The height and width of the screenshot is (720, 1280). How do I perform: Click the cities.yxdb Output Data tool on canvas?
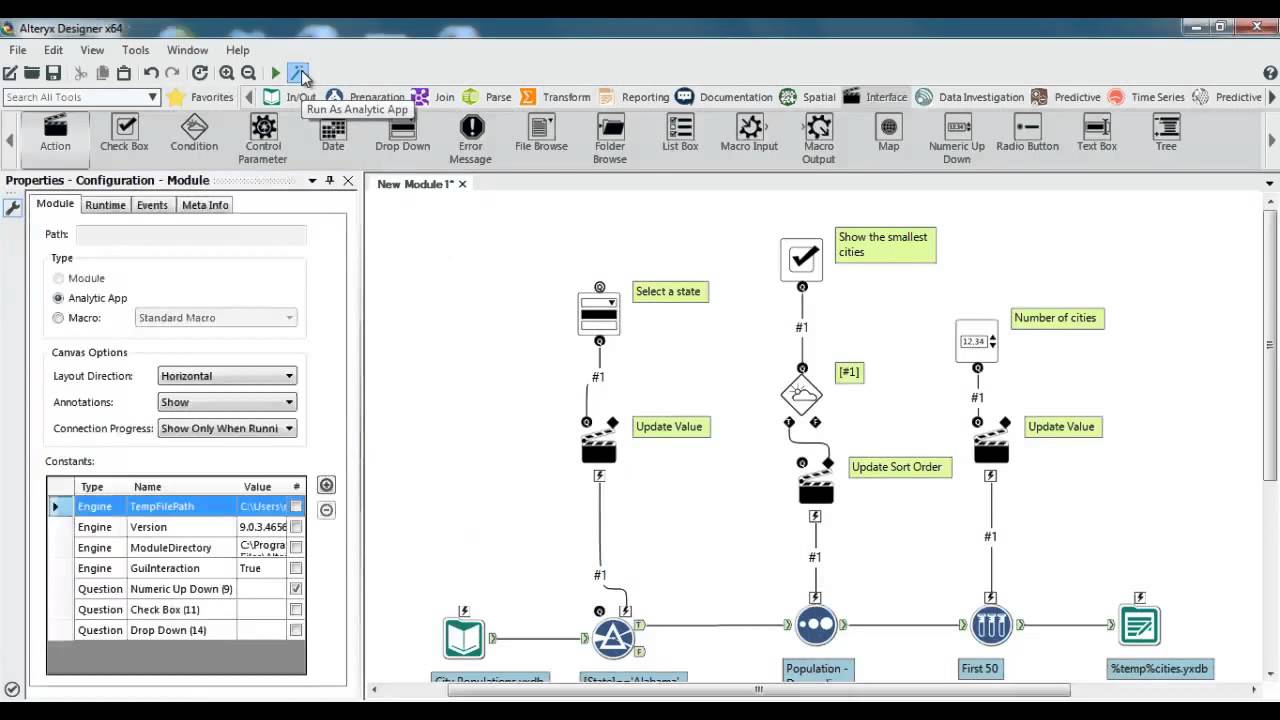click(x=1139, y=625)
